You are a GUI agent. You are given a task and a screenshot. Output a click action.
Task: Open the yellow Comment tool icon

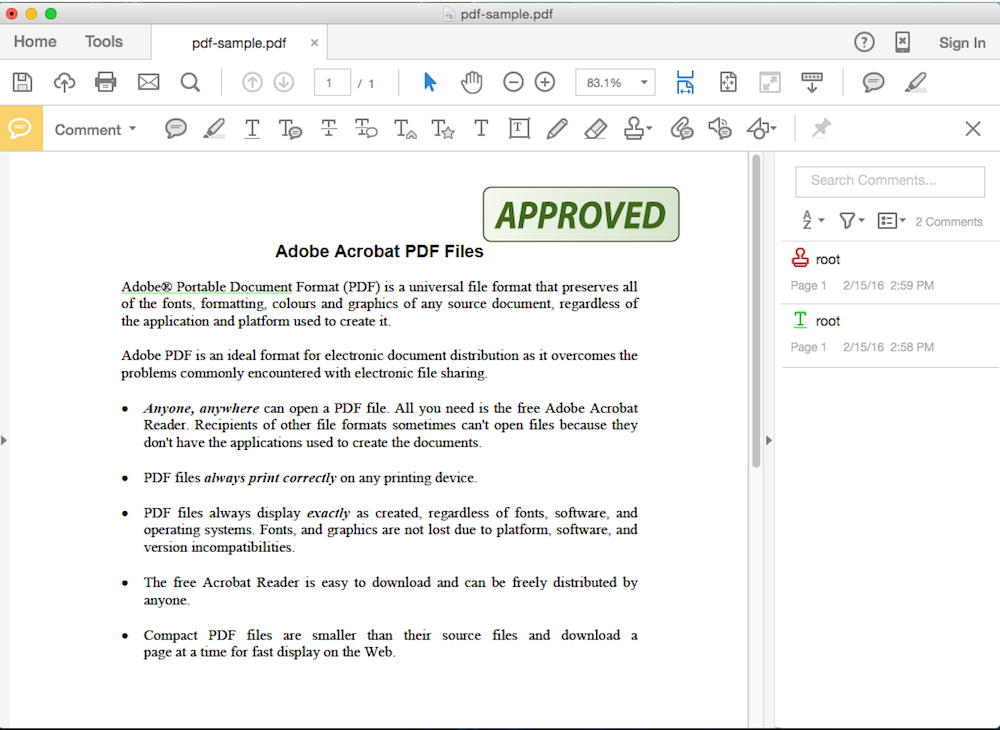21,128
